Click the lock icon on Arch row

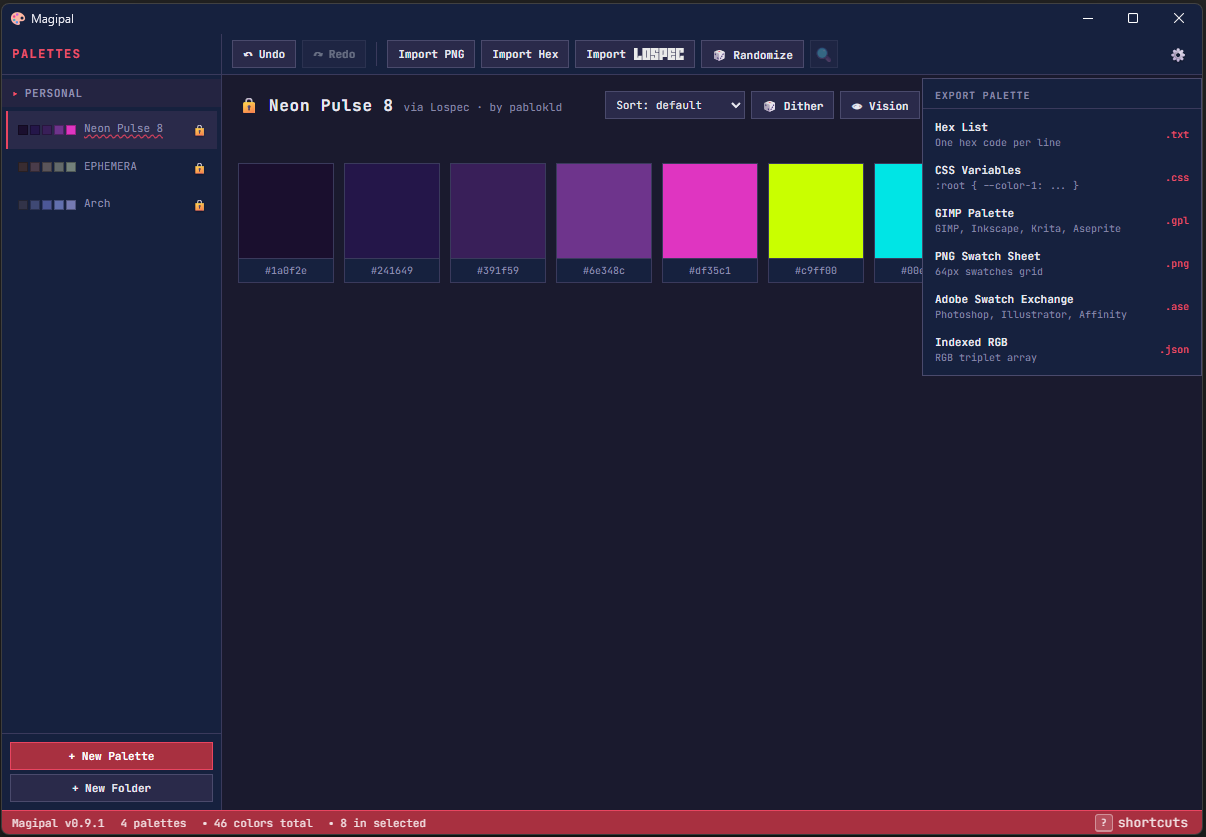pyautogui.click(x=199, y=205)
